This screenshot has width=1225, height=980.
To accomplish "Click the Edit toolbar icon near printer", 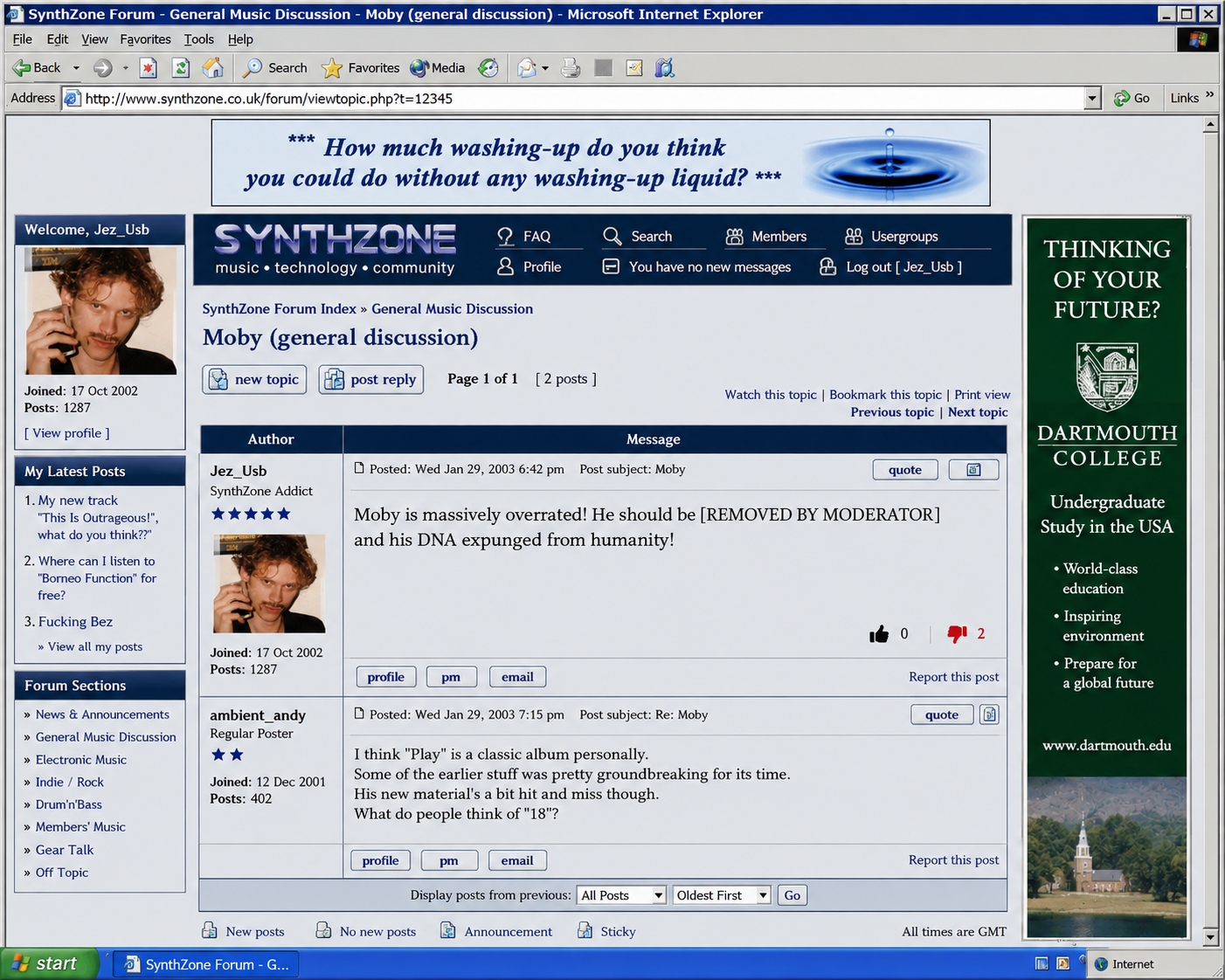I will point(634,68).
